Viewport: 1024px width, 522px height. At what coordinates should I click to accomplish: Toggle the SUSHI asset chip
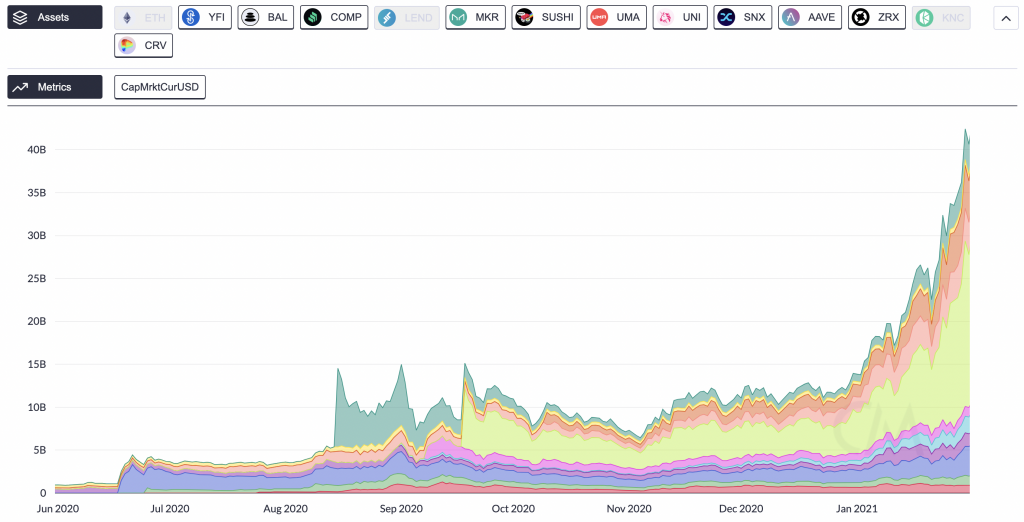[x=546, y=18]
